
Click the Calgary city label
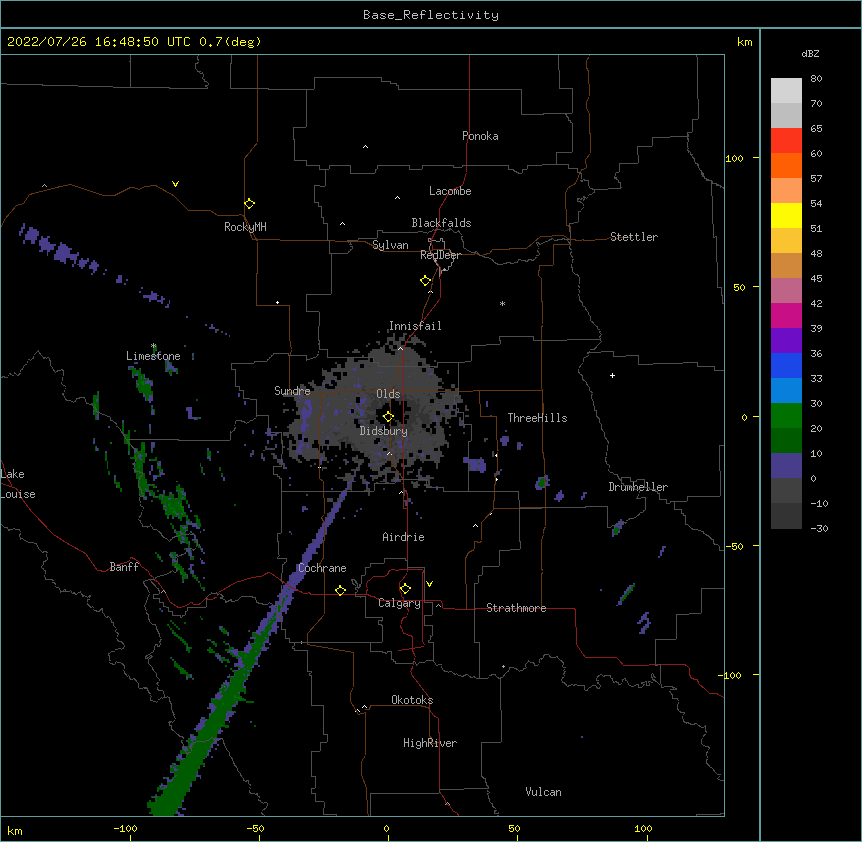coord(399,603)
